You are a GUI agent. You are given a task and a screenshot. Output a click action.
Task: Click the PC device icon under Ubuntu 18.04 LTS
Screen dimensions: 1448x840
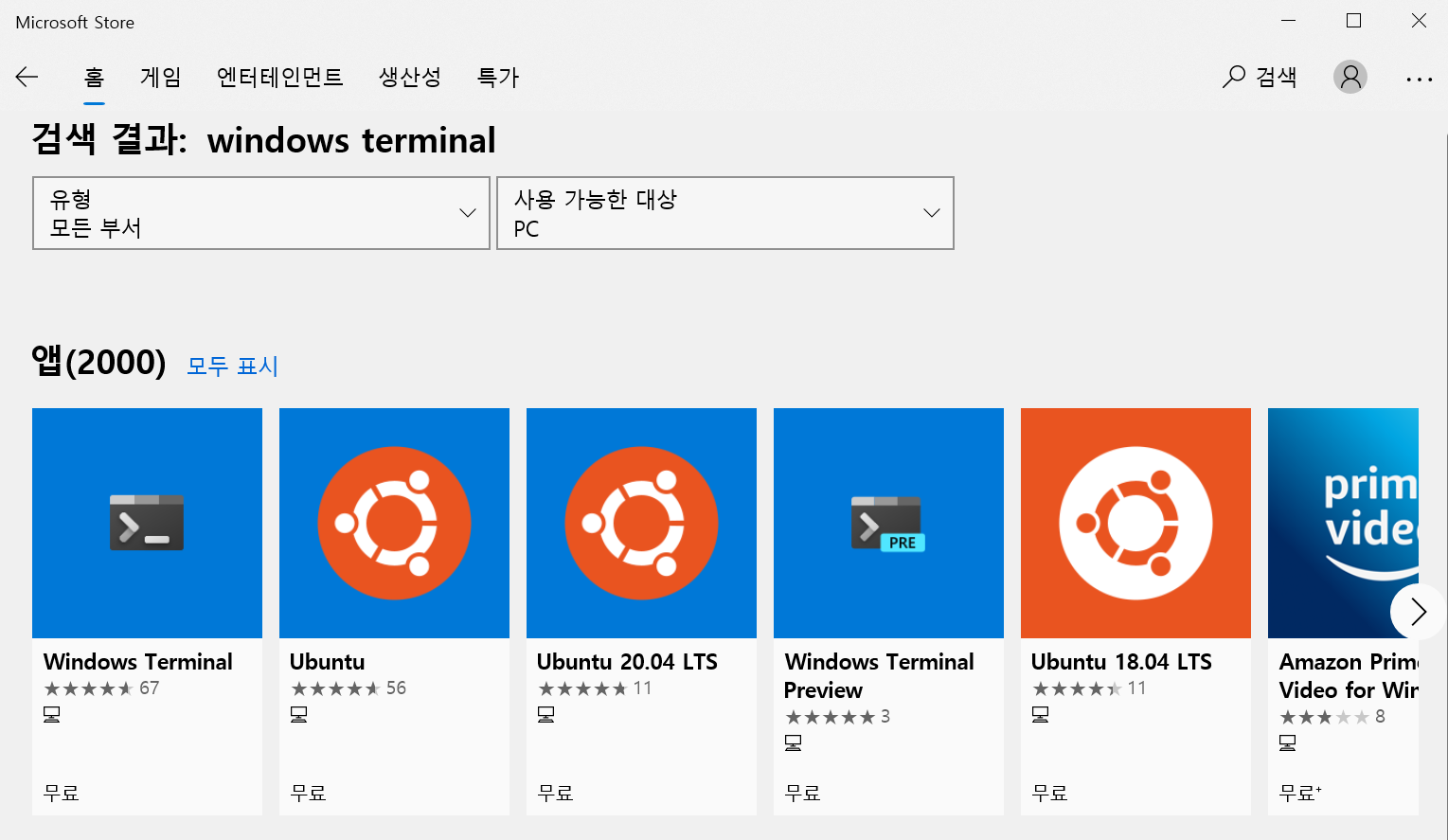click(1041, 715)
